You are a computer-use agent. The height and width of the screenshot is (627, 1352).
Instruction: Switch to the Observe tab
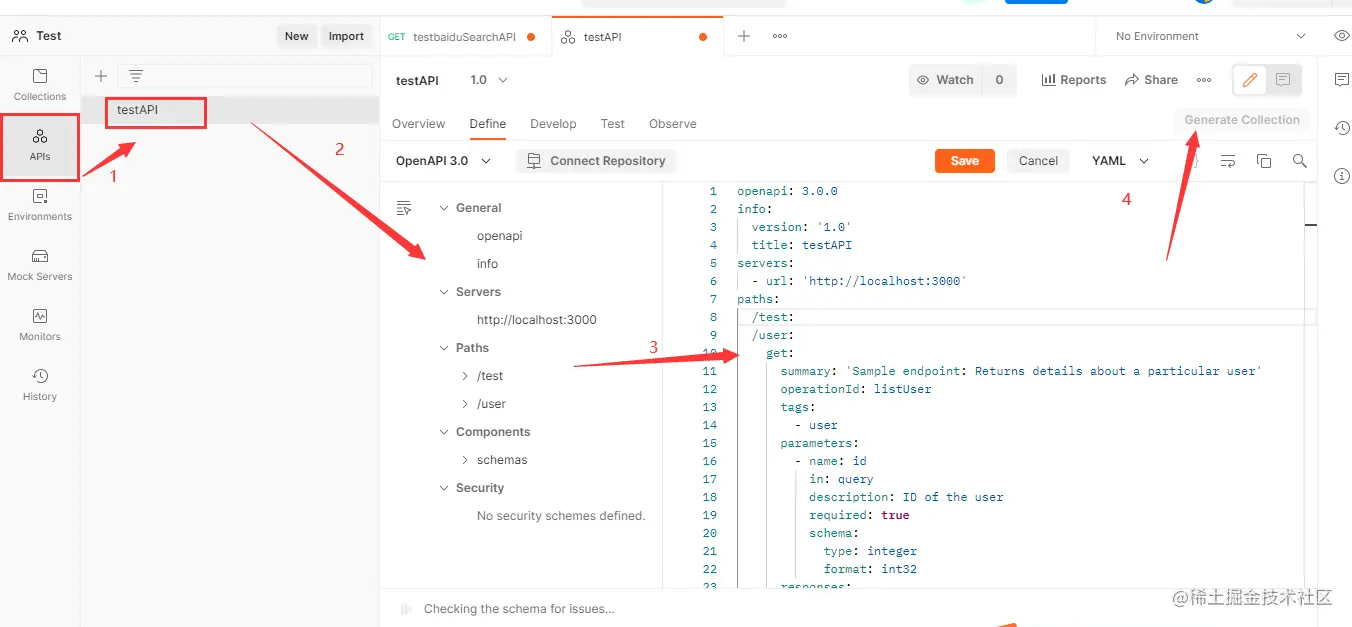click(673, 124)
